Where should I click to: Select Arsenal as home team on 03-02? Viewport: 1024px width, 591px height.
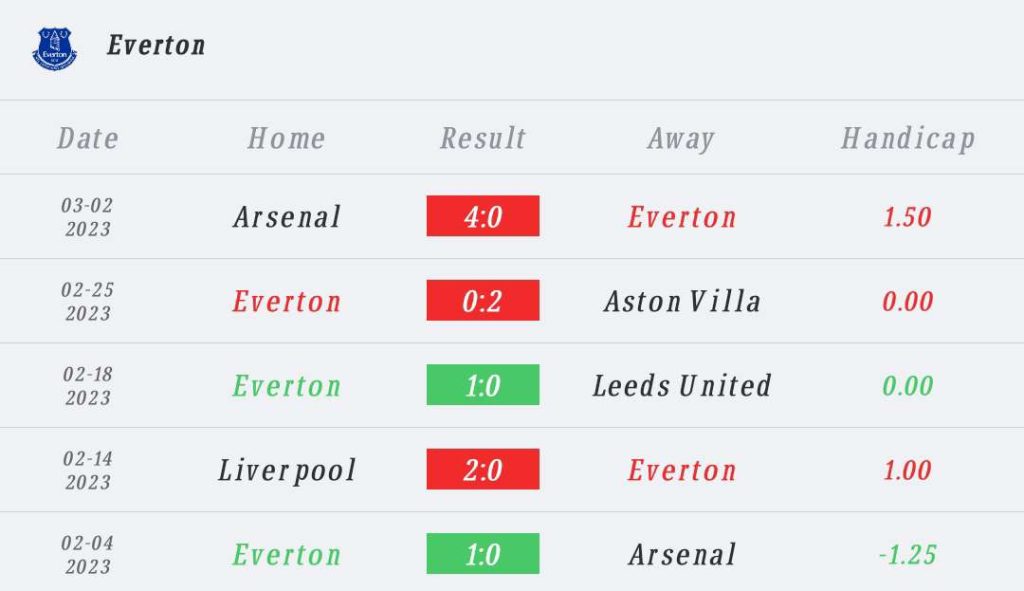click(287, 217)
